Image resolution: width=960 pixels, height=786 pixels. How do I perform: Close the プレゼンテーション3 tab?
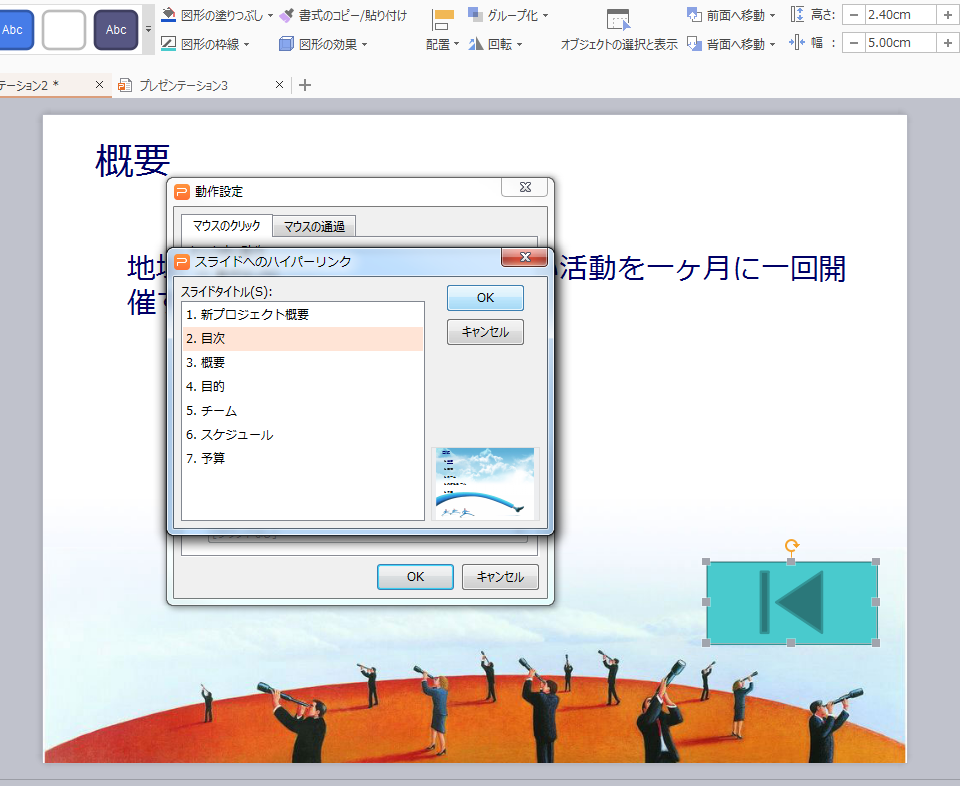[x=279, y=84]
